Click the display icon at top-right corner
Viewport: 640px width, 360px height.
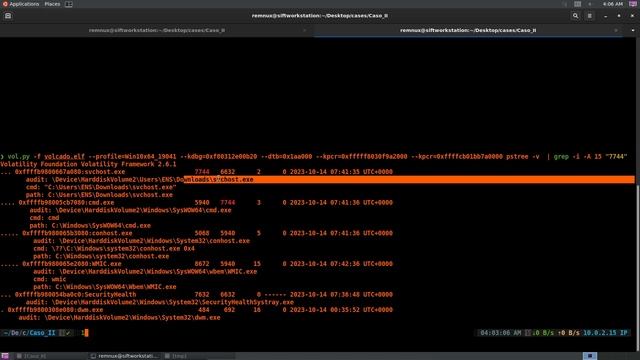633,4
